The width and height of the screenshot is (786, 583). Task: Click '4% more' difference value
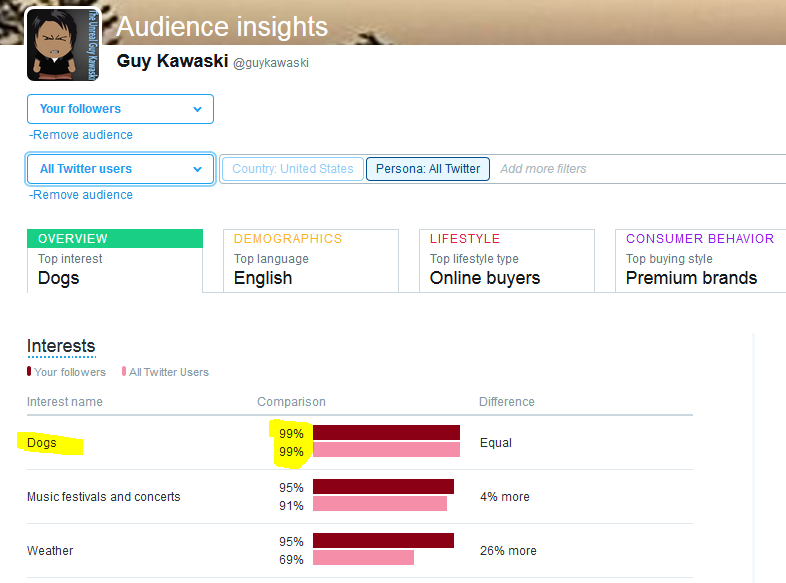pos(505,497)
